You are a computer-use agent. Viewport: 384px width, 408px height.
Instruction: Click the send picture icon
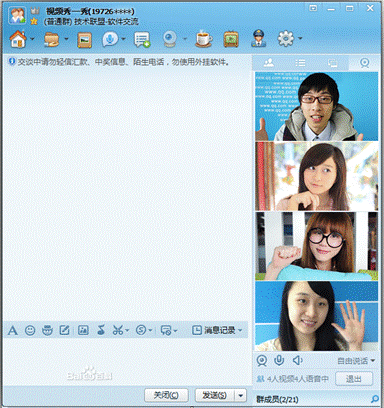83,330
